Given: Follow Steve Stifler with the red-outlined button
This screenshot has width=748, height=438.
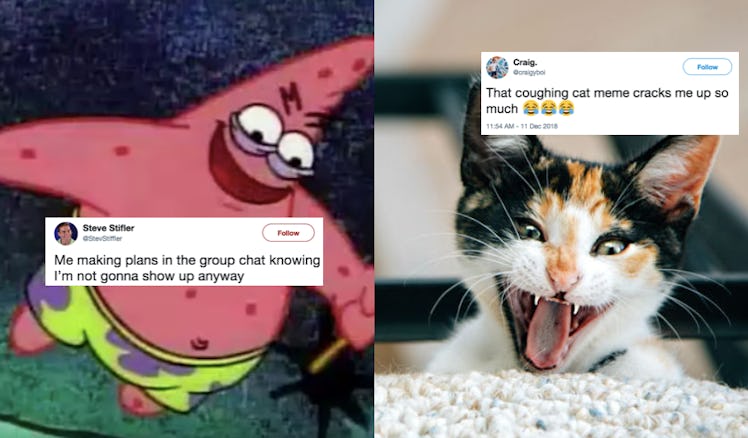Looking at the screenshot, I should 288,233.
